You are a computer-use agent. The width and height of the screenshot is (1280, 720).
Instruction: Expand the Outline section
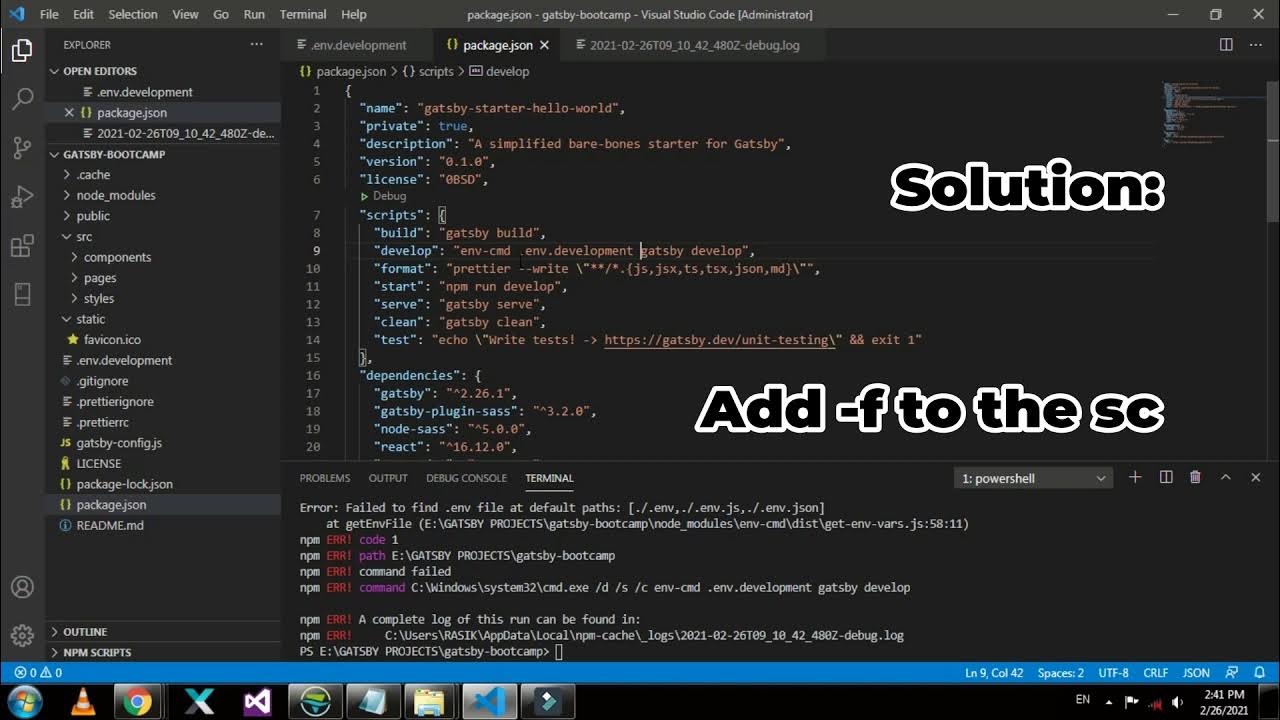click(x=163, y=632)
